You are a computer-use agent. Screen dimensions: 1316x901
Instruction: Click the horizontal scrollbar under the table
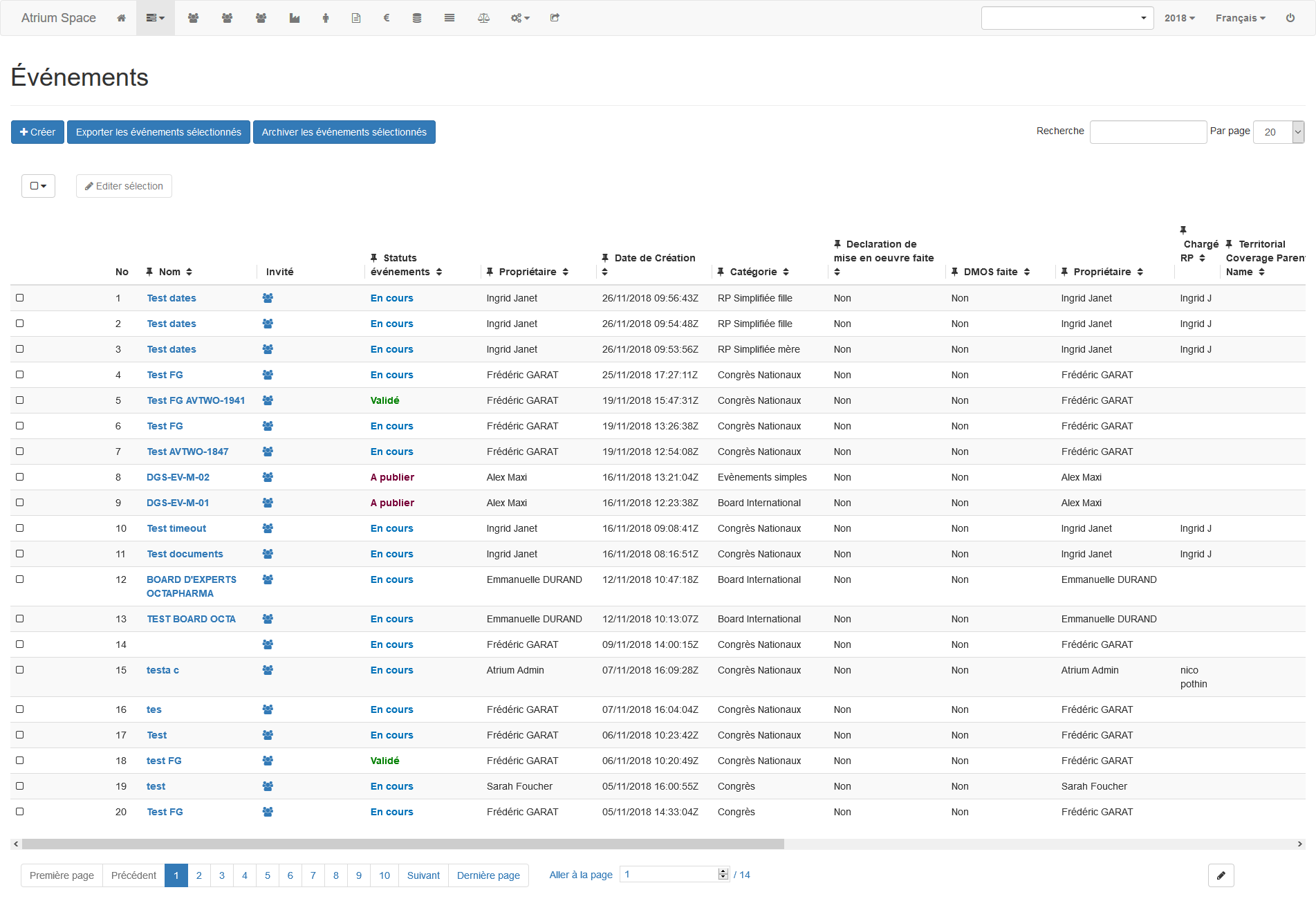pyautogui.click(x=403, y=844)
